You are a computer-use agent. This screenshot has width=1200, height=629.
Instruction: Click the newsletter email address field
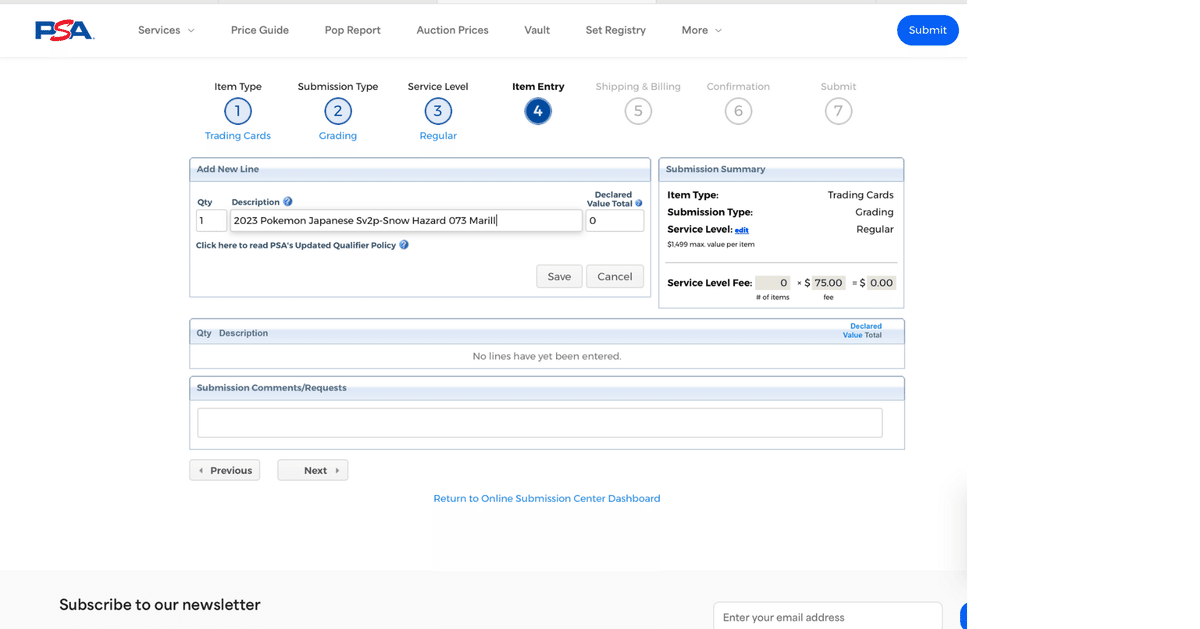click(x=828, y=616)
